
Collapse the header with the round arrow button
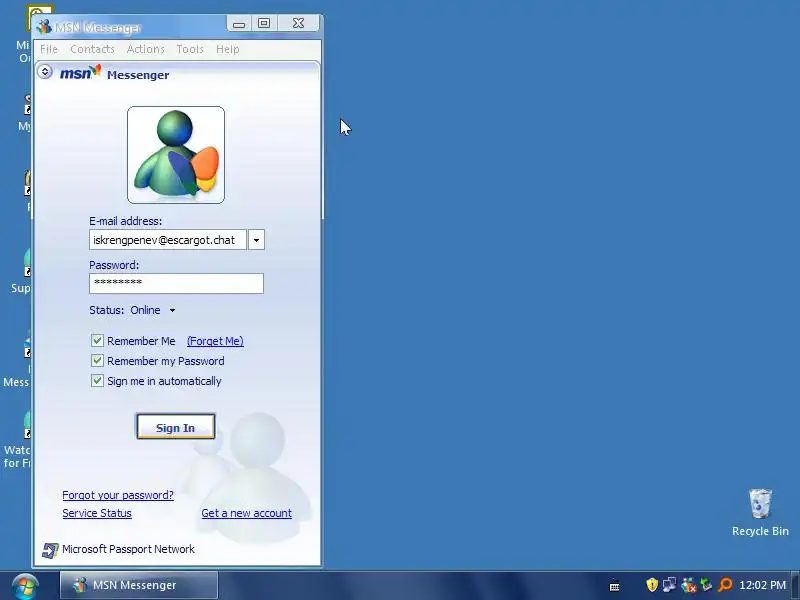[45, 72]
